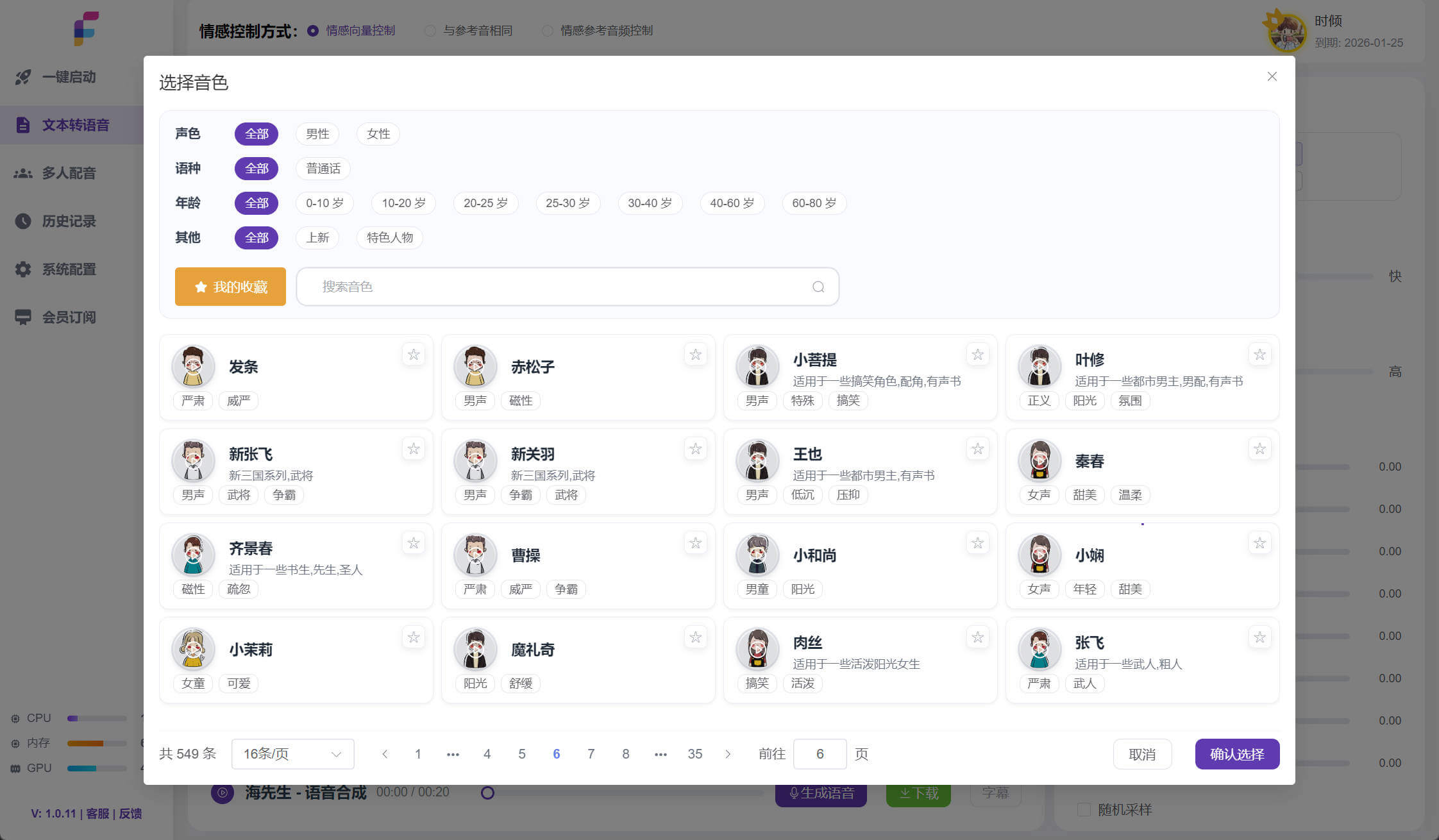Viewport: 1439px width, 840px height.
Task: Play the 魔礼奇 voice sample
Action: [x=475, y=649]
